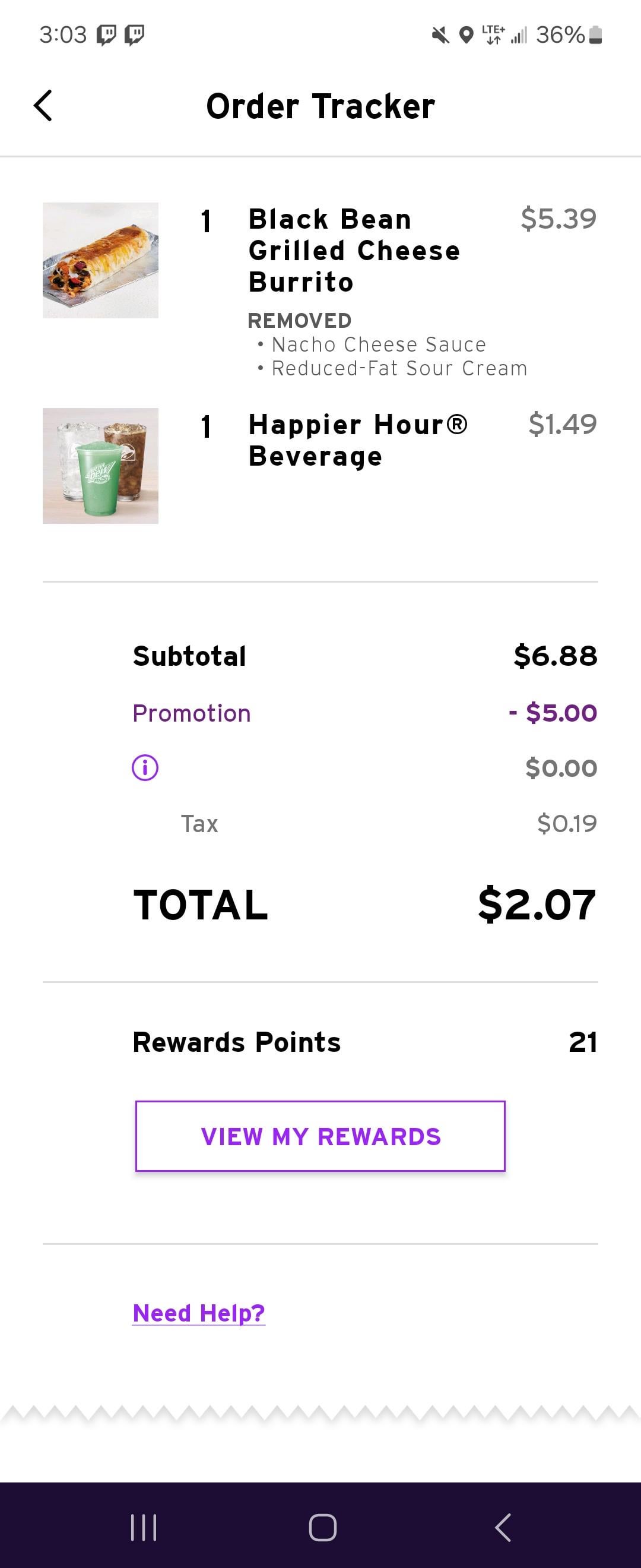The width and height of the screenshot is (641, 1568).
Task: Open Android recent apps navigation button
Action: (x=144, y=1527)
